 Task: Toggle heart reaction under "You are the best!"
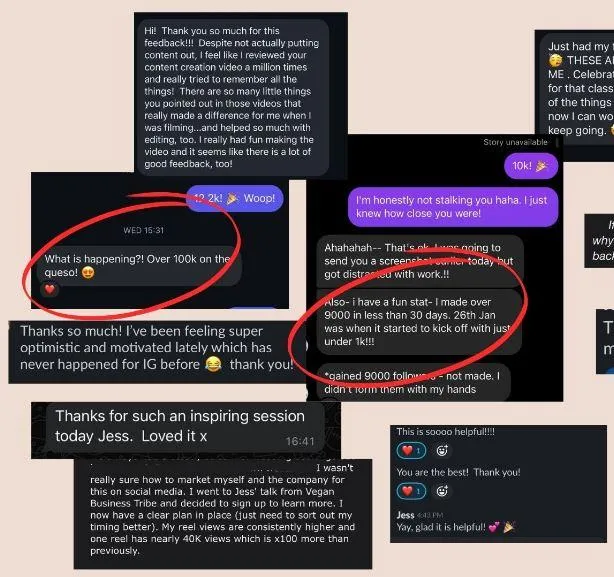pos(411,491)
